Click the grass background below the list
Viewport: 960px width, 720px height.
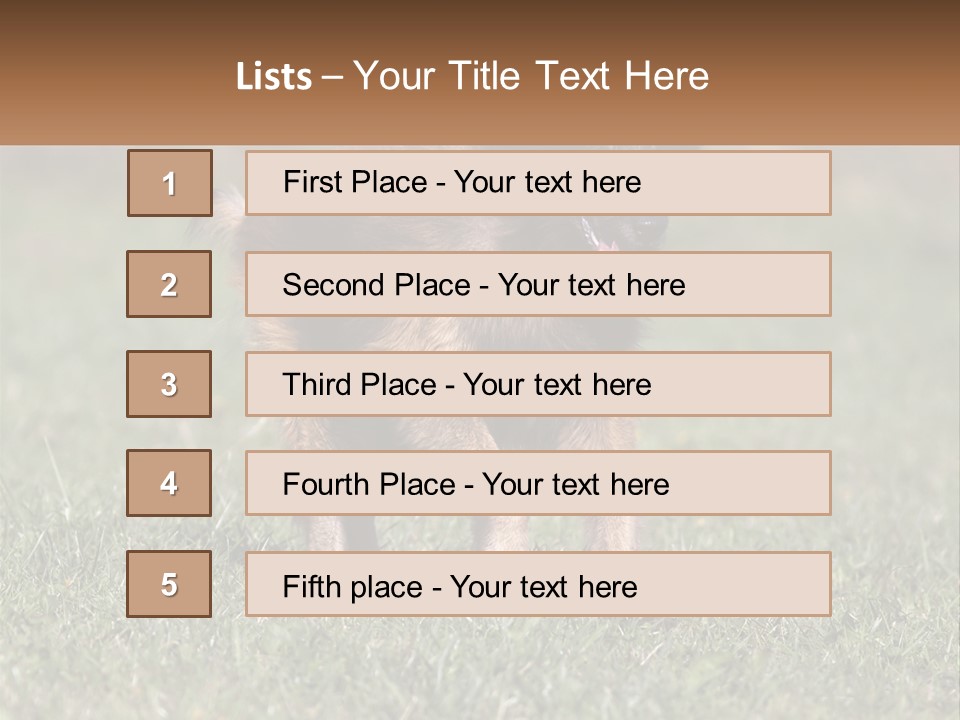pyautogui.click(x=480, y=670)
